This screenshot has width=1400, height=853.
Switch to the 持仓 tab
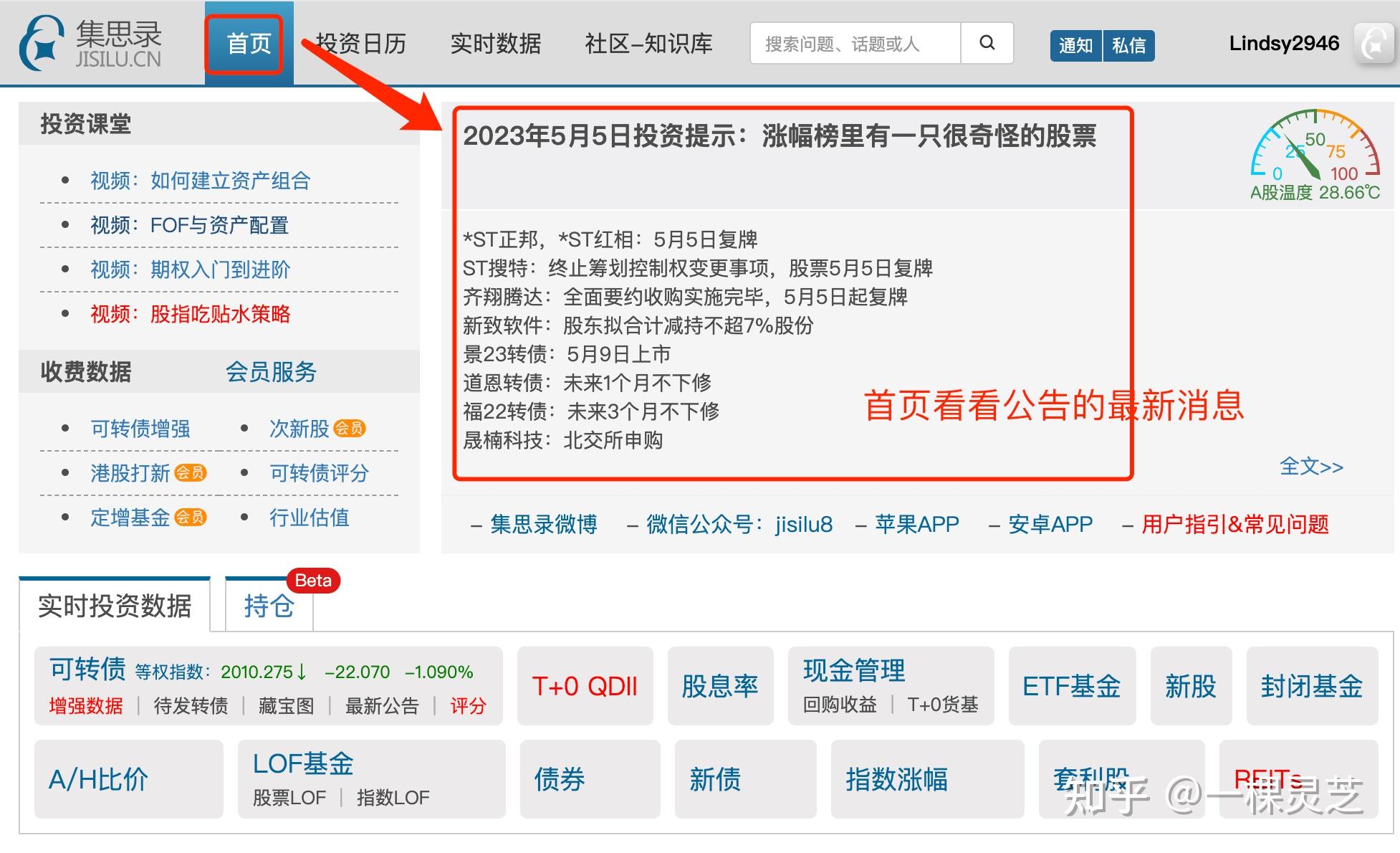click(x=269, y=606)
